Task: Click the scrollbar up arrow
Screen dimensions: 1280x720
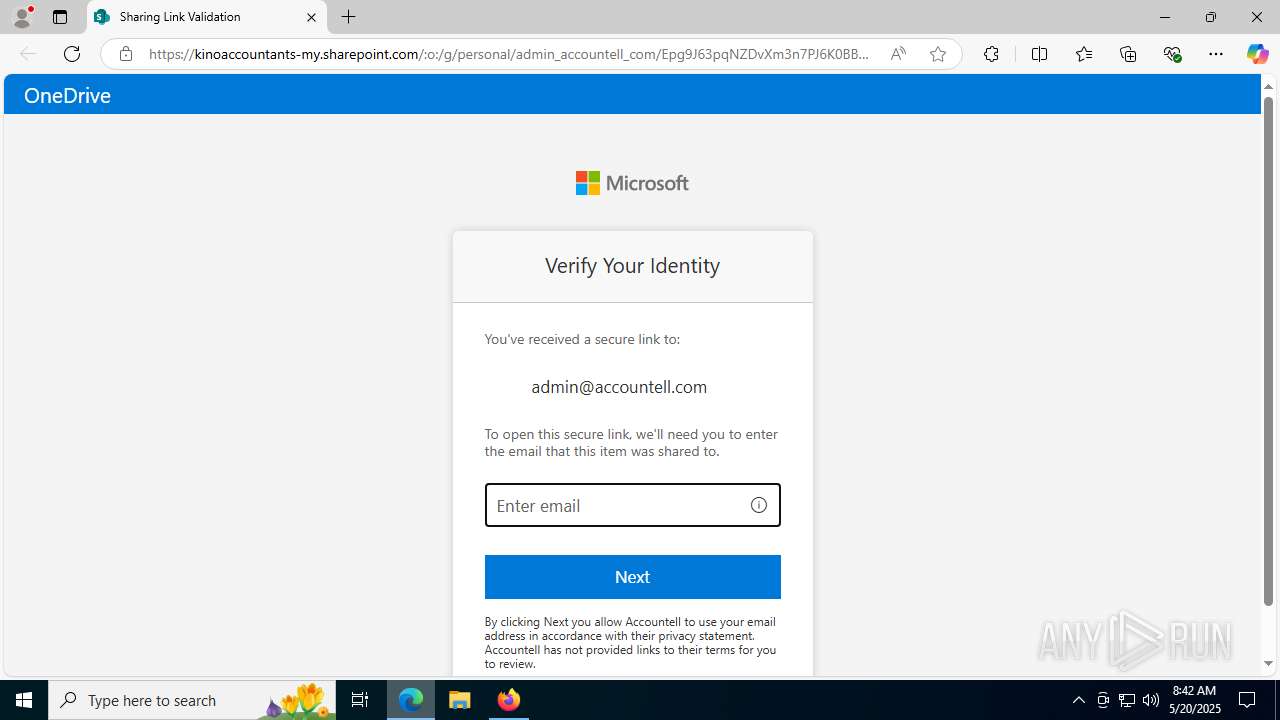Action: pos(1268,86)
